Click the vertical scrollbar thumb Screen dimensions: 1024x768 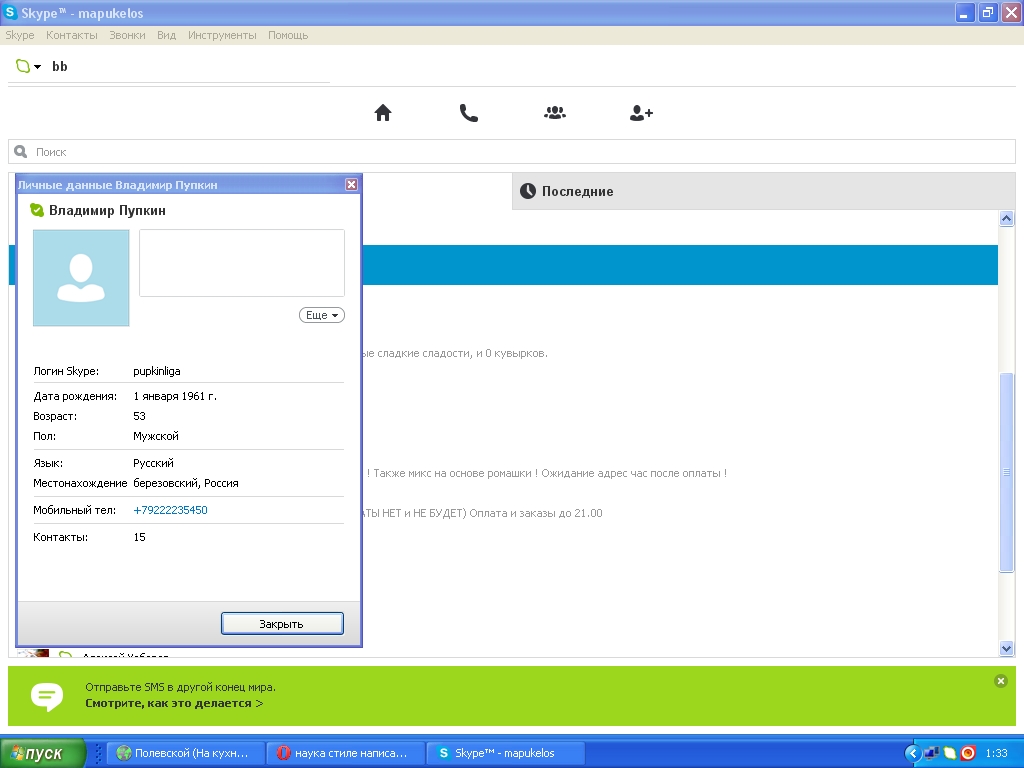click(1006, 472)
